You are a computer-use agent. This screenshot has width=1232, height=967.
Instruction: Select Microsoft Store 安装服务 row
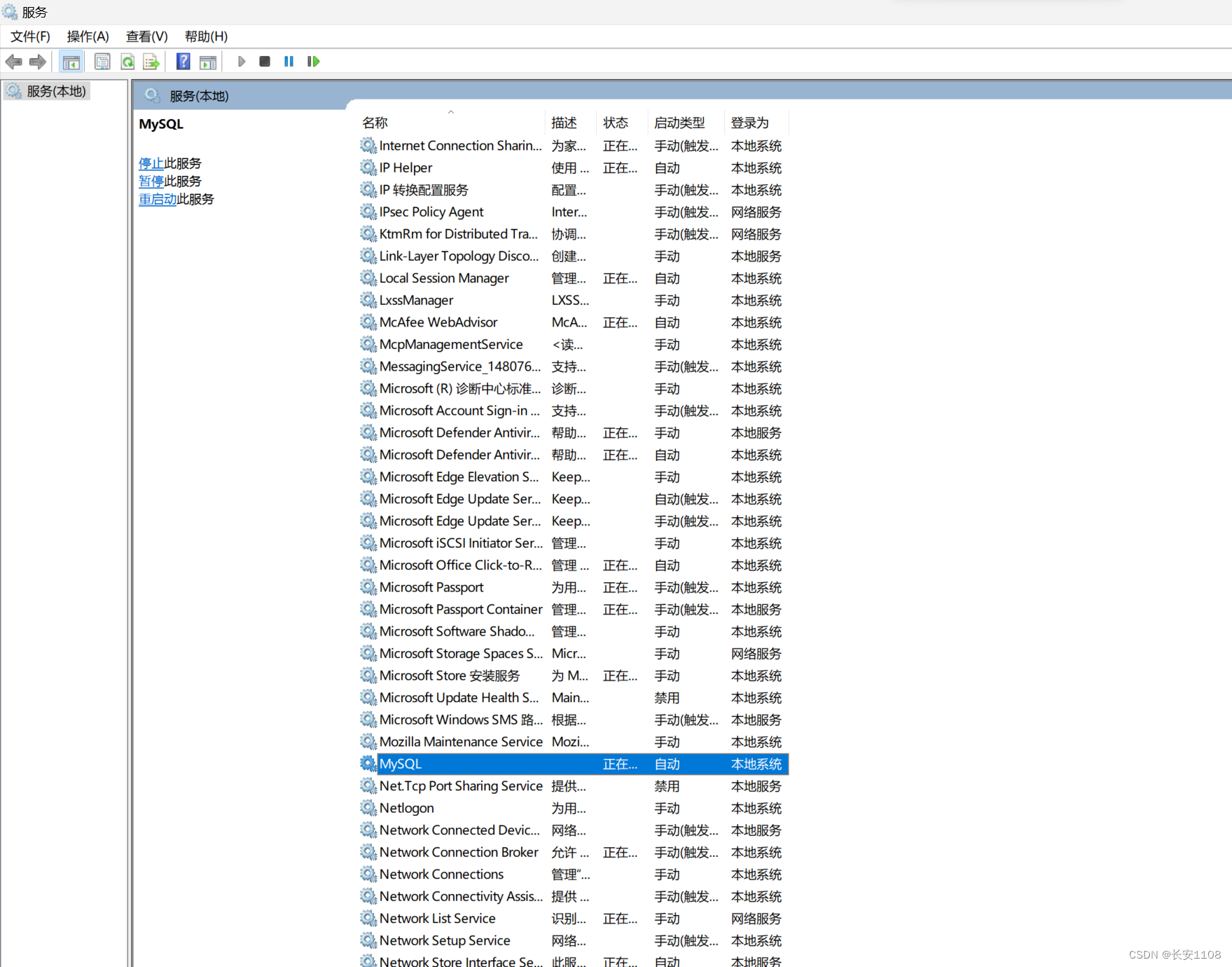click(574, 675)
